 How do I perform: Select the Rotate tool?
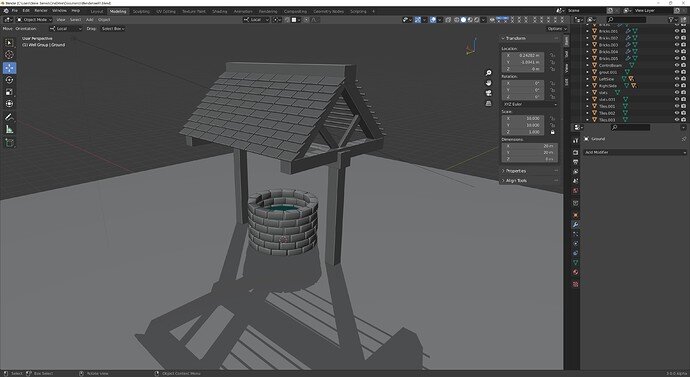point(9,80)
